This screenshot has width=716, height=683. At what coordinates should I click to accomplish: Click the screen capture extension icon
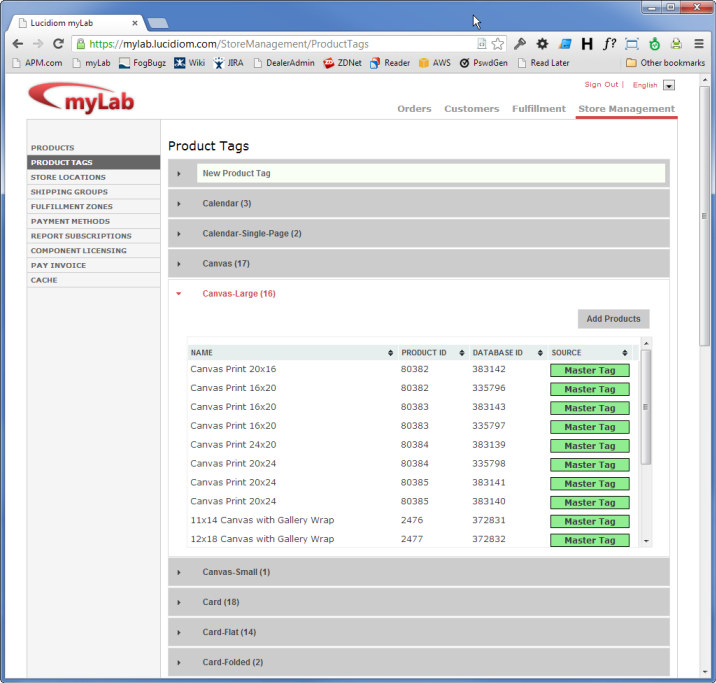(x=632, y=44)
